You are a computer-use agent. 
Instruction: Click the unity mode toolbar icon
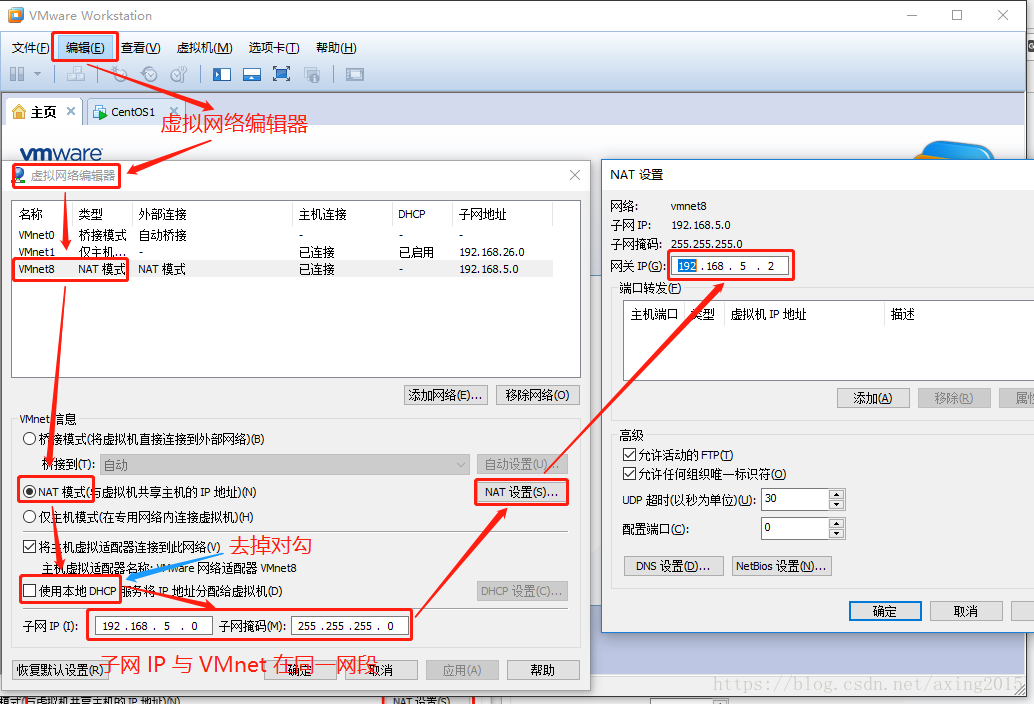tap(312, 74)
